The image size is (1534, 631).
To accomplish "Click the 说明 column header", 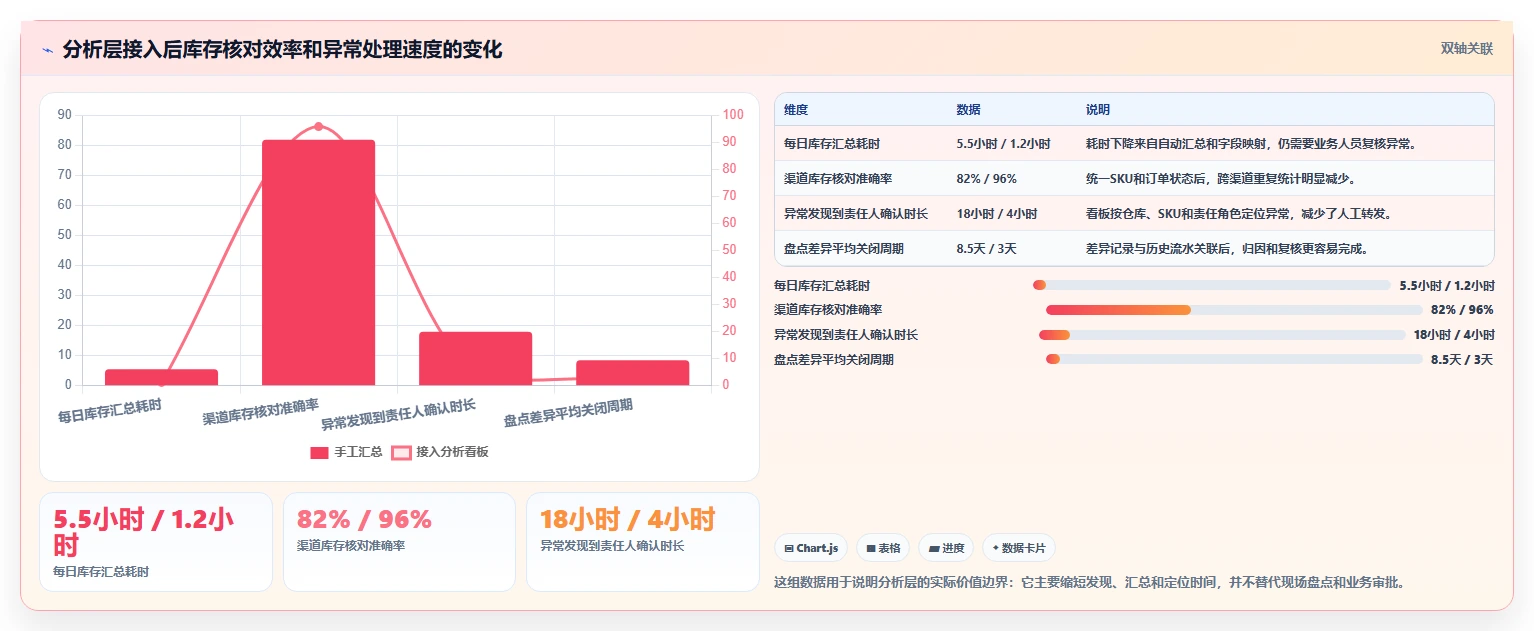I will pyautogui.click(x=1098, y=110).
